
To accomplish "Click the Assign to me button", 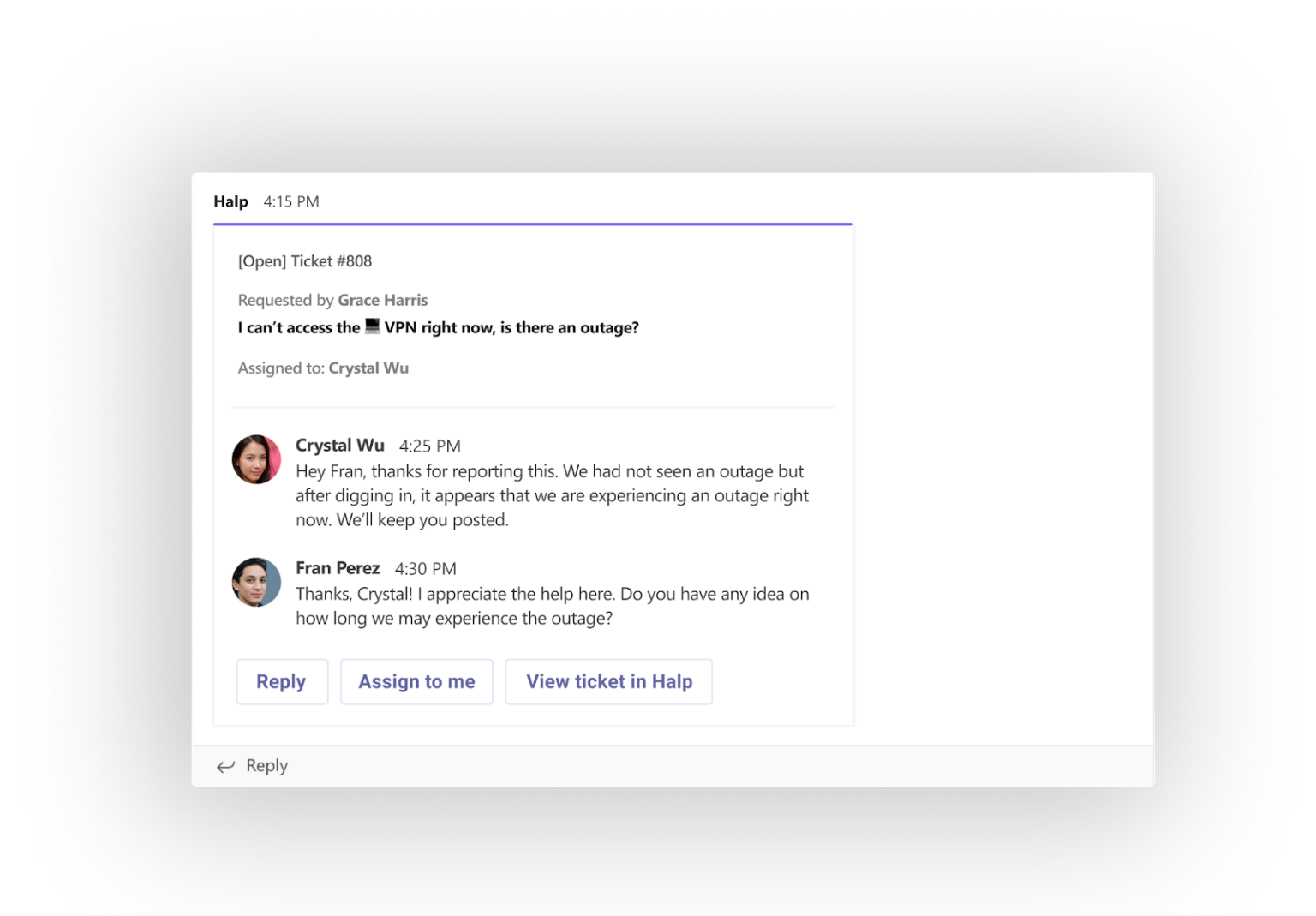I will click(x=416, y=681).
